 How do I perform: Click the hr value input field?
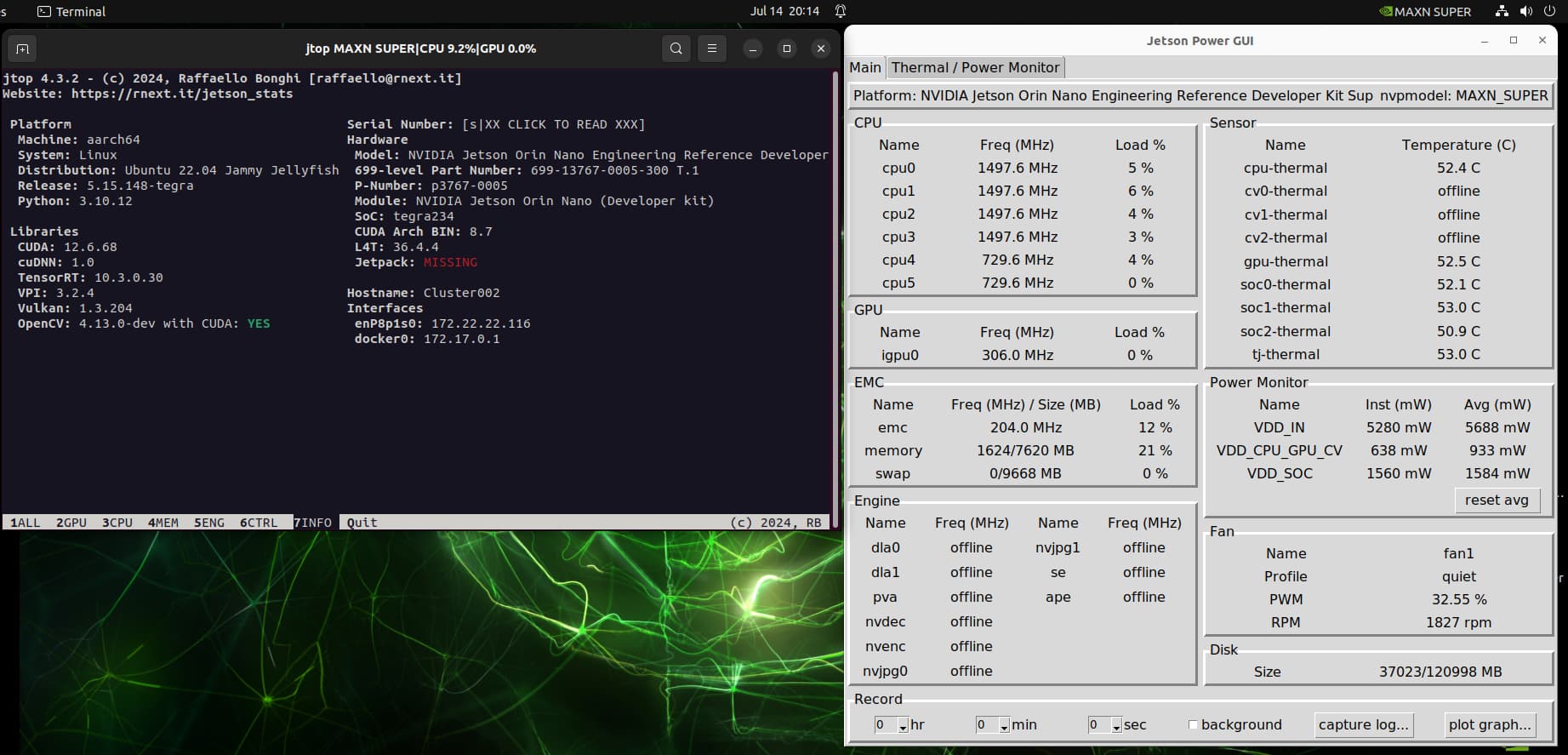coord(886,725)
